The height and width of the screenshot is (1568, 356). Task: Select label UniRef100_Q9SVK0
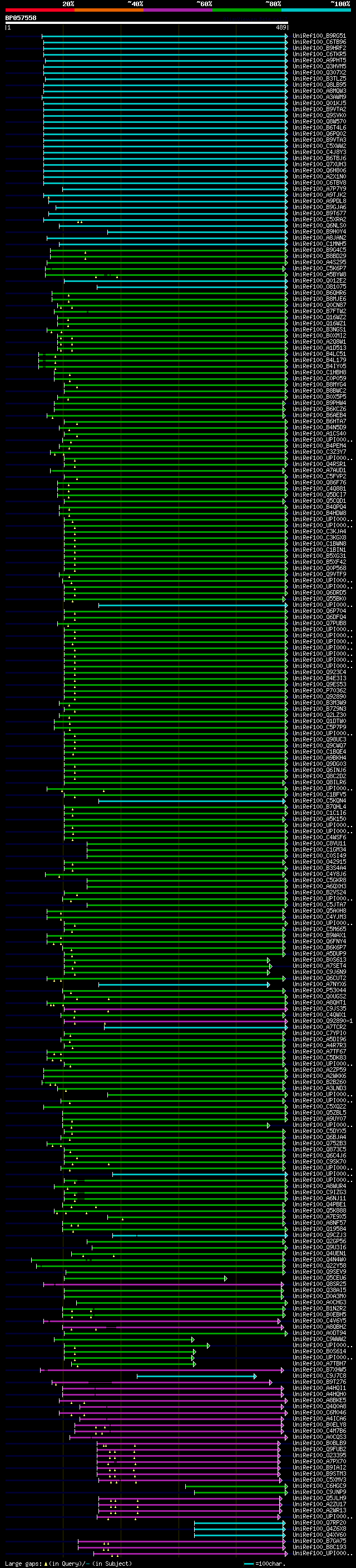pos(319,116)
